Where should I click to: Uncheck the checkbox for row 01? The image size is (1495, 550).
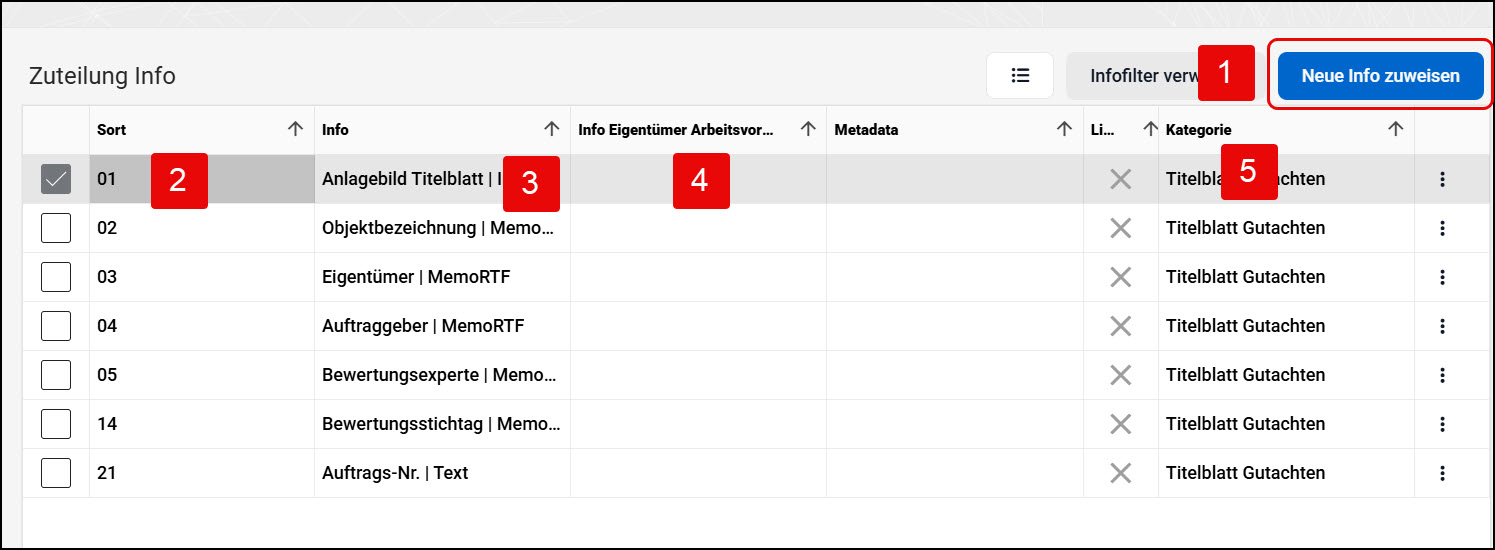(56, 179)
